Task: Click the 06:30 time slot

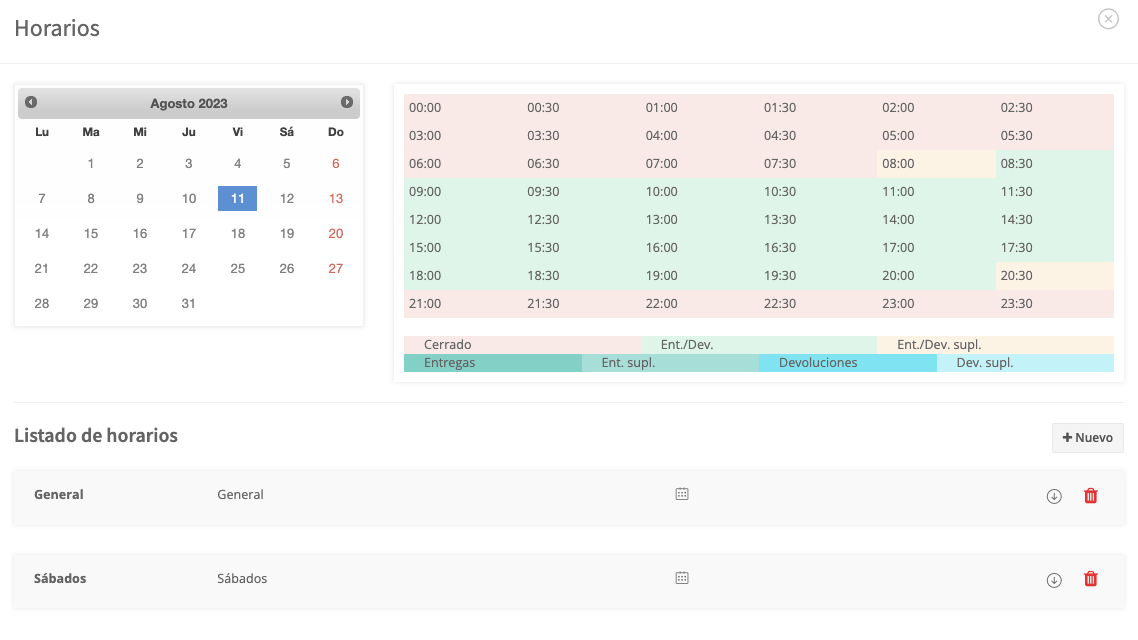Action: (x=581, y=164)
